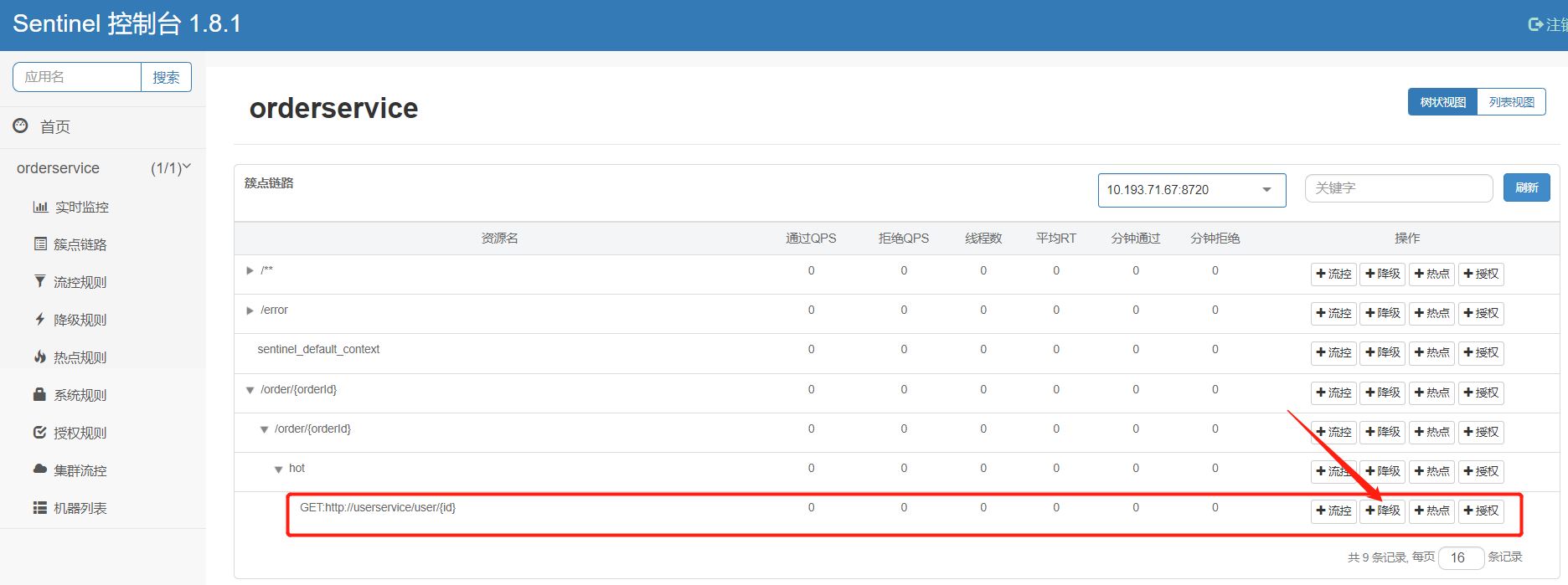
Task: Add 热点 rule for /error row
Action: coord(1432,313)
